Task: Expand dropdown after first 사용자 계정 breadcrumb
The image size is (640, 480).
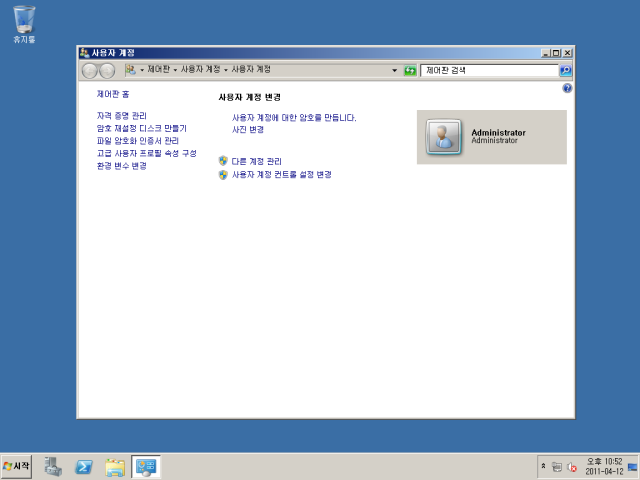Action: pos(226,70)
